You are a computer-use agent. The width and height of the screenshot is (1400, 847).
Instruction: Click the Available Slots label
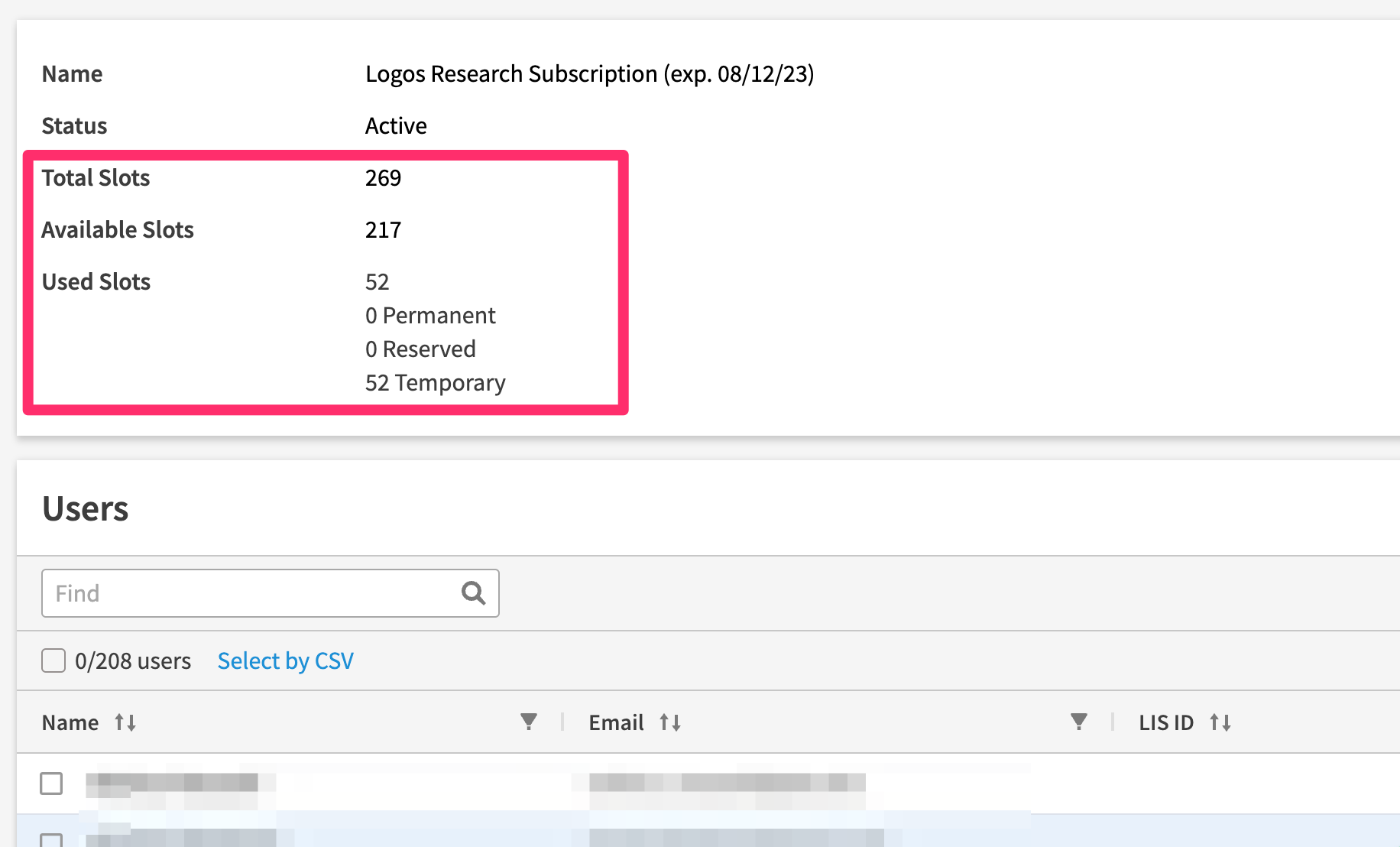tap(118, 230)
